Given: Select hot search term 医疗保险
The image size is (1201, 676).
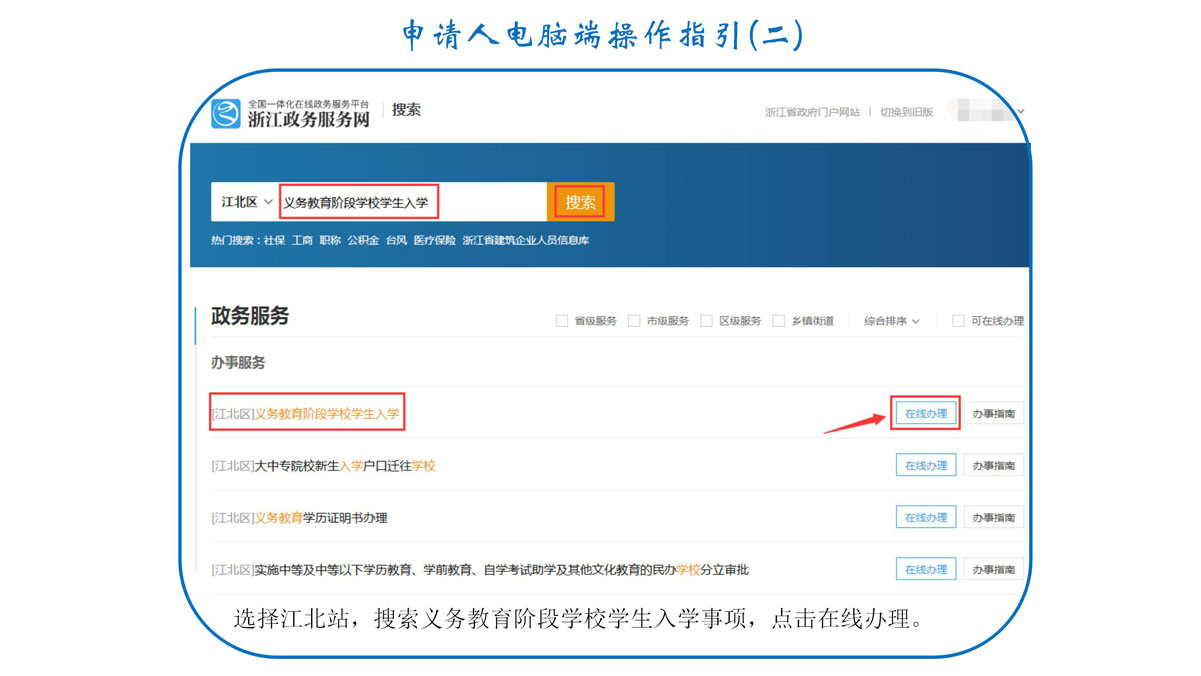Looking at the screenshot, I should tap(435, 241).
